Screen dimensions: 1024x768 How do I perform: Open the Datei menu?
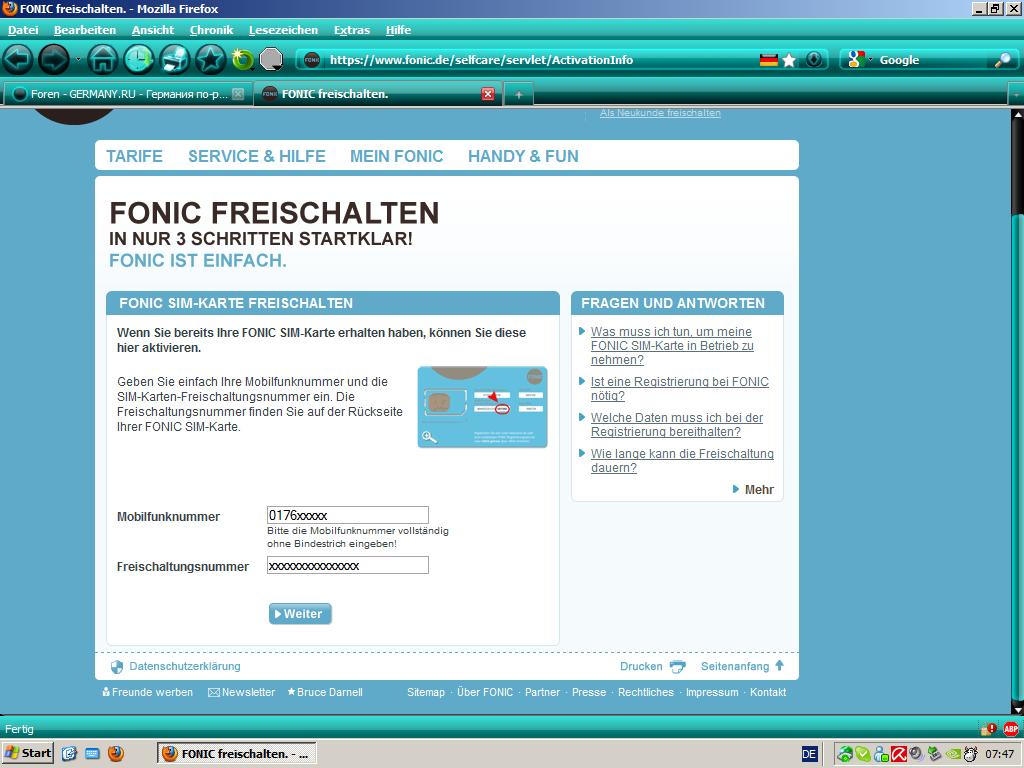[x=23, y=30]
